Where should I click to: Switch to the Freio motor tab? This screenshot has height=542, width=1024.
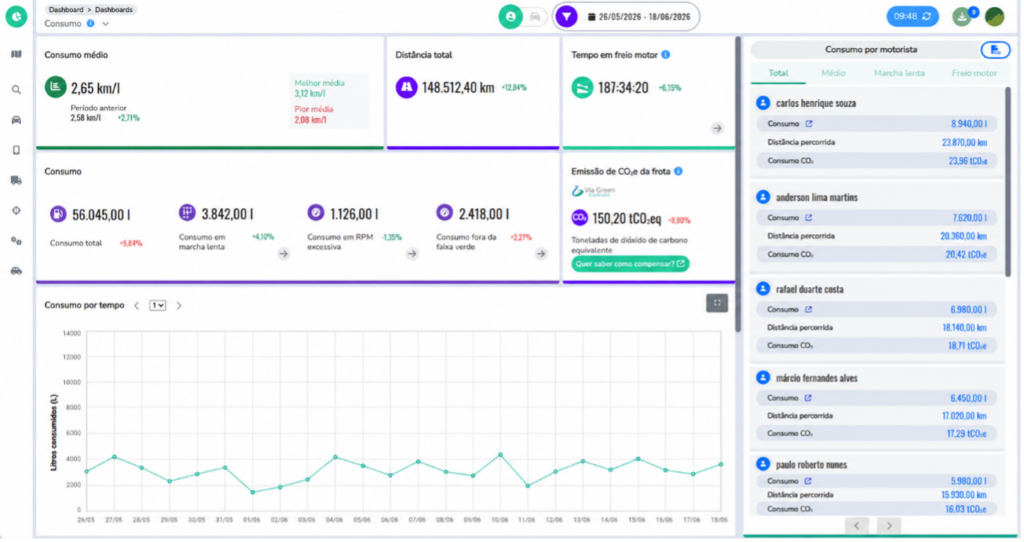point(974,73)
